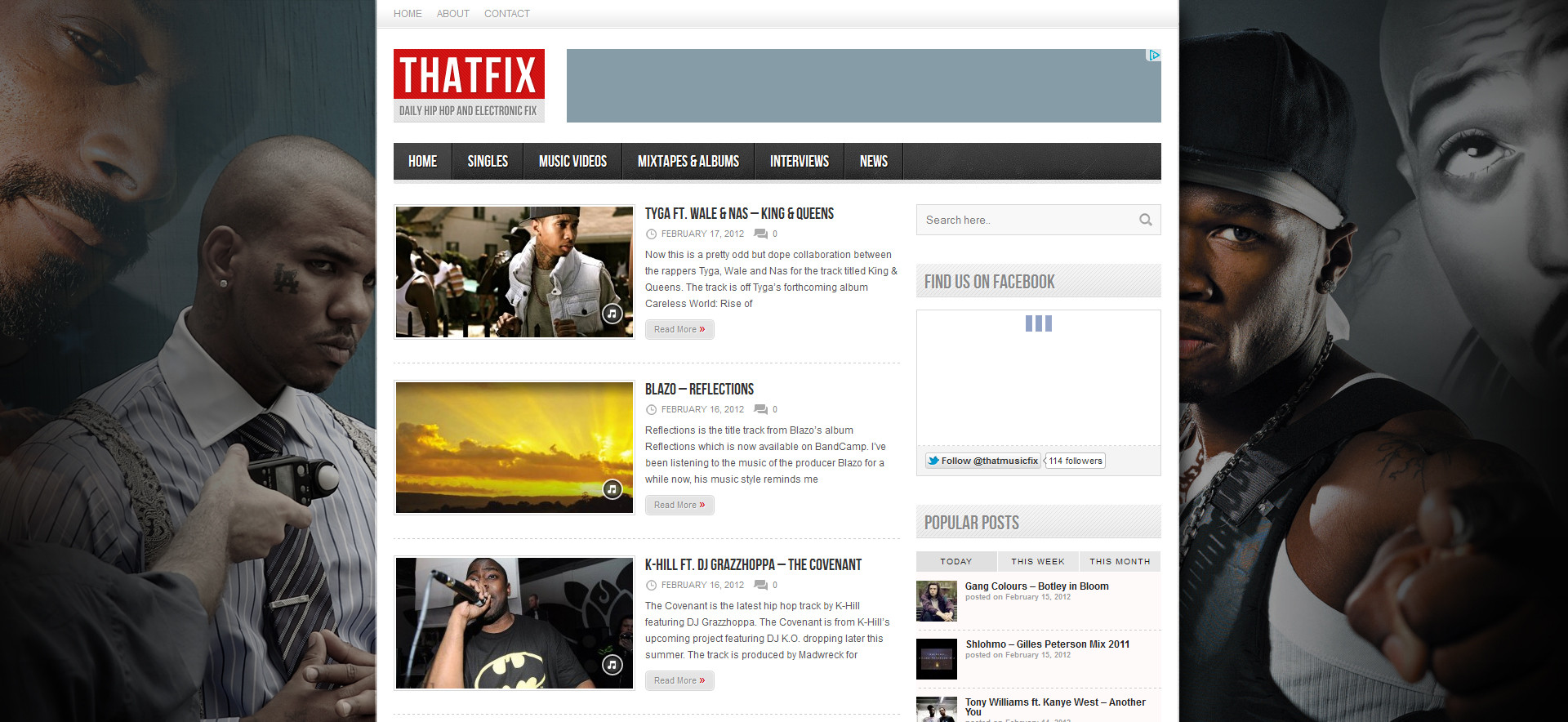Click clock icon beside February 17, 2012
Viewport: 1568px width, 722px height.
point(651,234)
